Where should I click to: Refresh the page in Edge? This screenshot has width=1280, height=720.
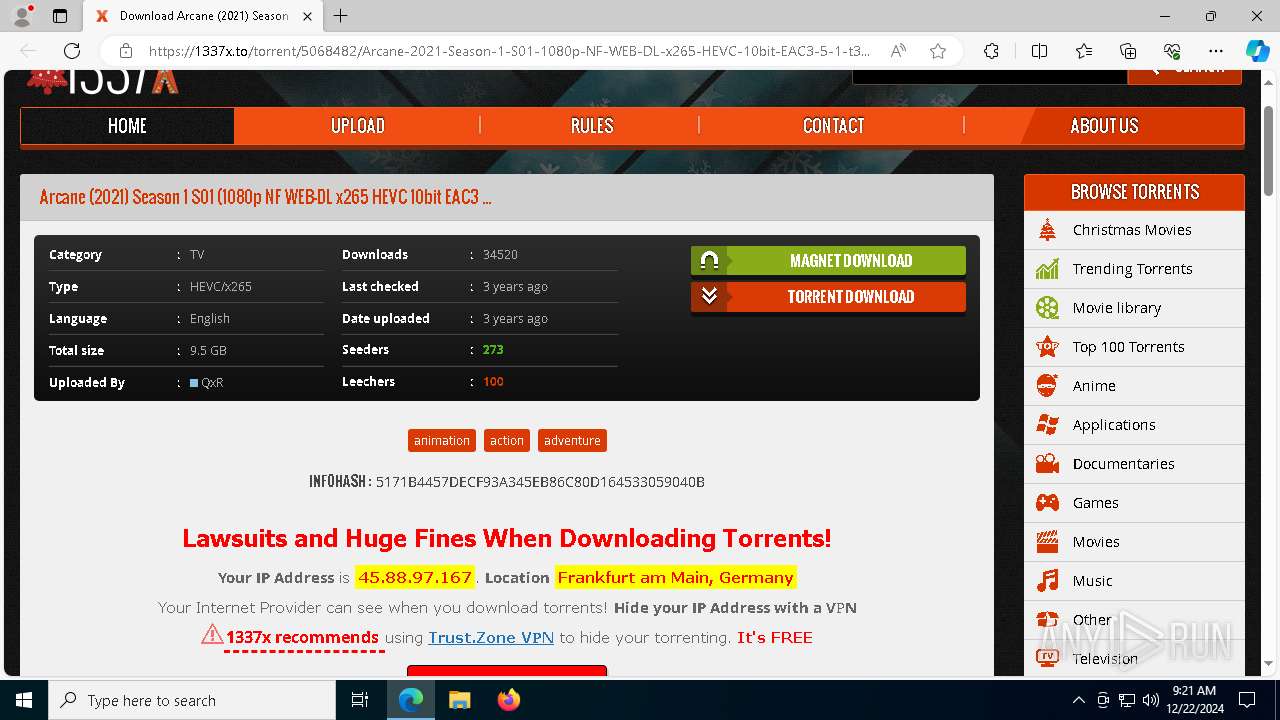tap(72, 51)
